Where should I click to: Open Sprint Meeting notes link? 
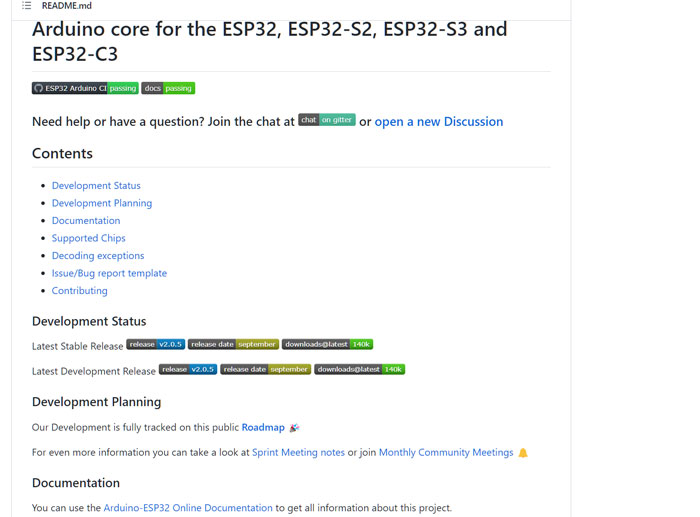[298, 452]
